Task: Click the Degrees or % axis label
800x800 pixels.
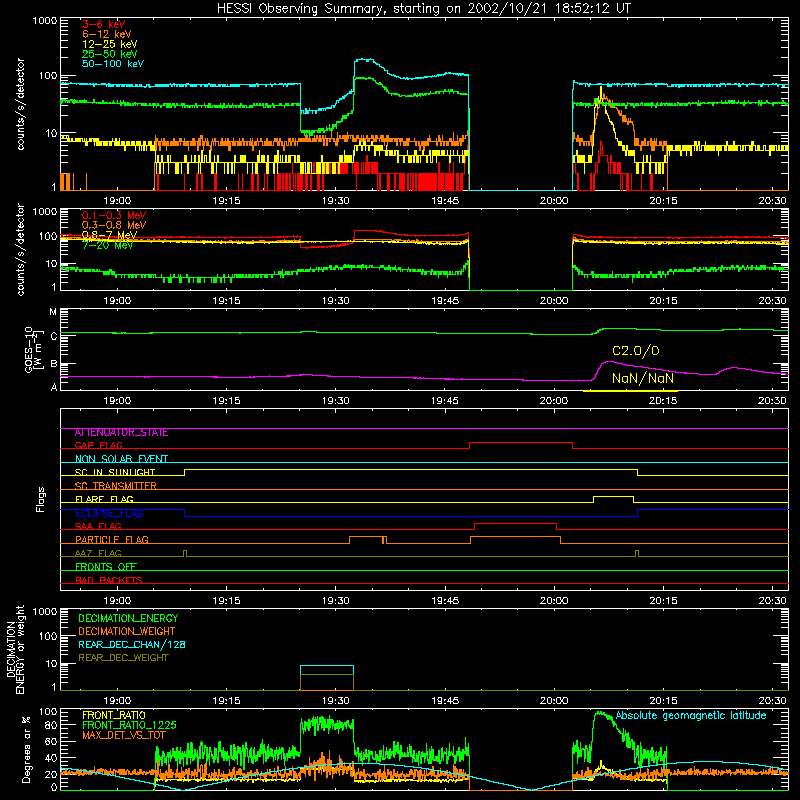Action: click(x=27, y=749)
